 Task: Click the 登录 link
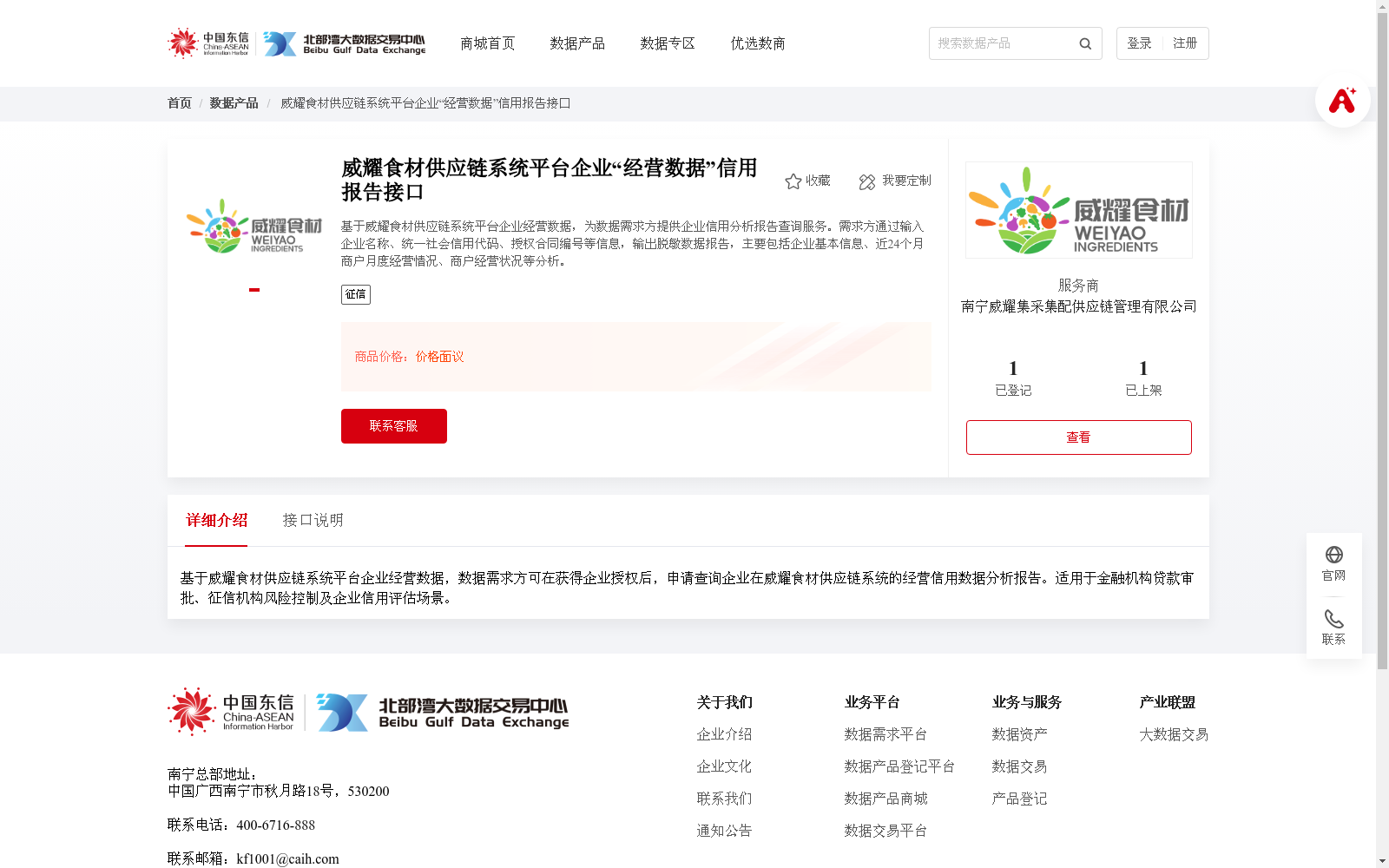(1139, 43)
